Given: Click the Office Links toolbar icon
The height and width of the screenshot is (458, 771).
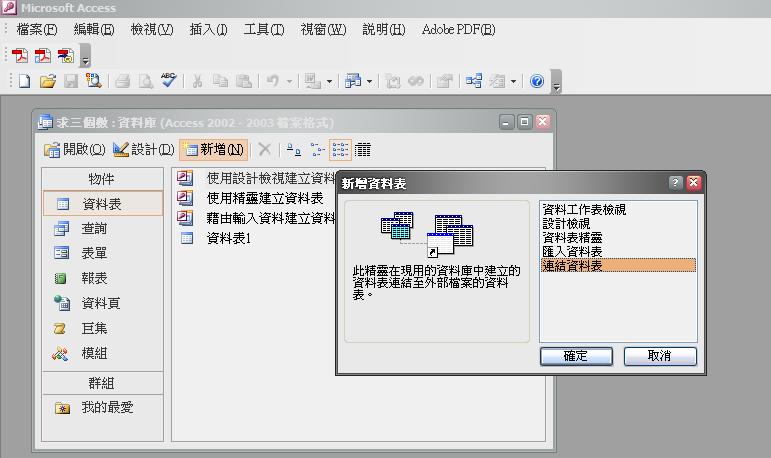Looking at the screenshot, I should pyautogui.click(x=312, y=81).
